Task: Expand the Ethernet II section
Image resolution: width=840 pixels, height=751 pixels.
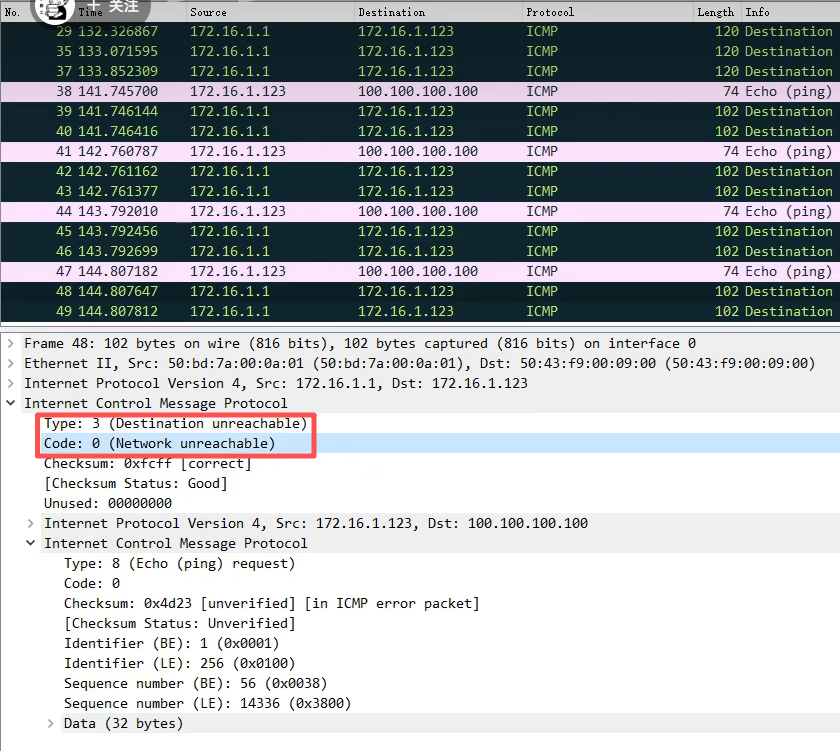Action: click(11, 363)
